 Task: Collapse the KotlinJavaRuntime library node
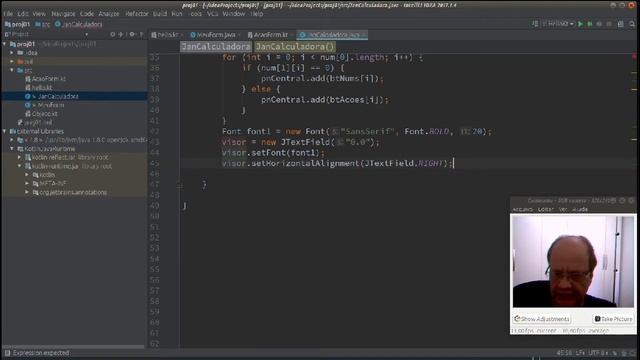tap(12, 149)
